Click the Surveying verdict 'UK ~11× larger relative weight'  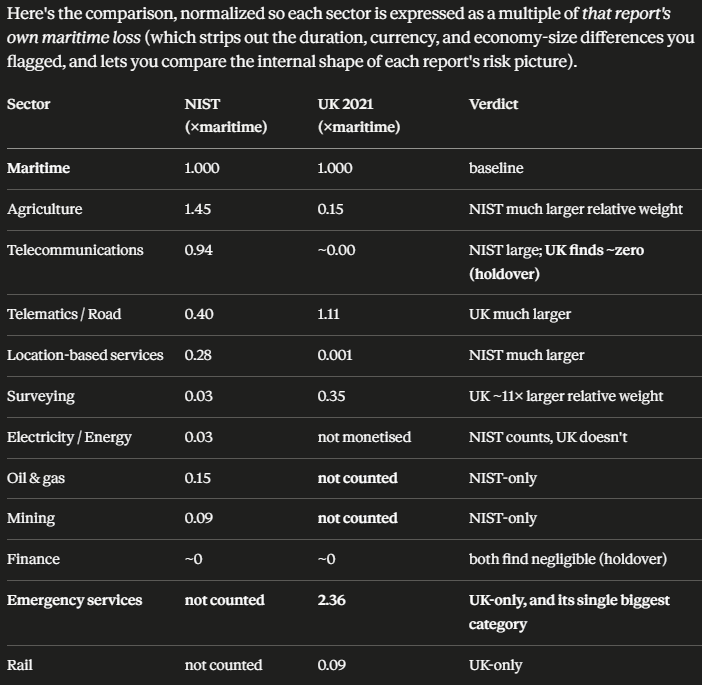pyautogui.click(x=566, y=396)
